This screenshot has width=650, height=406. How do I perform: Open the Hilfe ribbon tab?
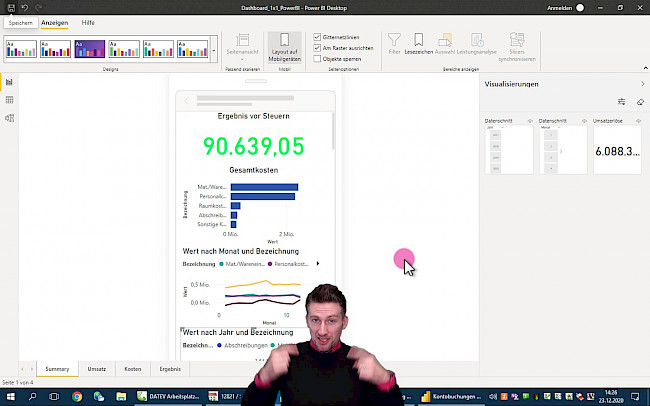tap(89, 22)
